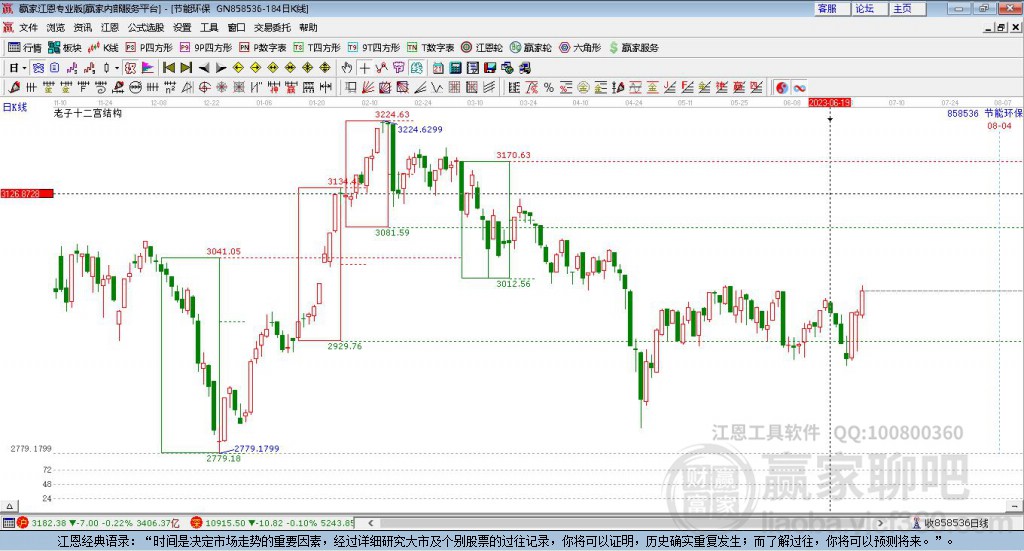Open the 工具 menu
Screen dimensions: 1024x551
tap(209, 27)
